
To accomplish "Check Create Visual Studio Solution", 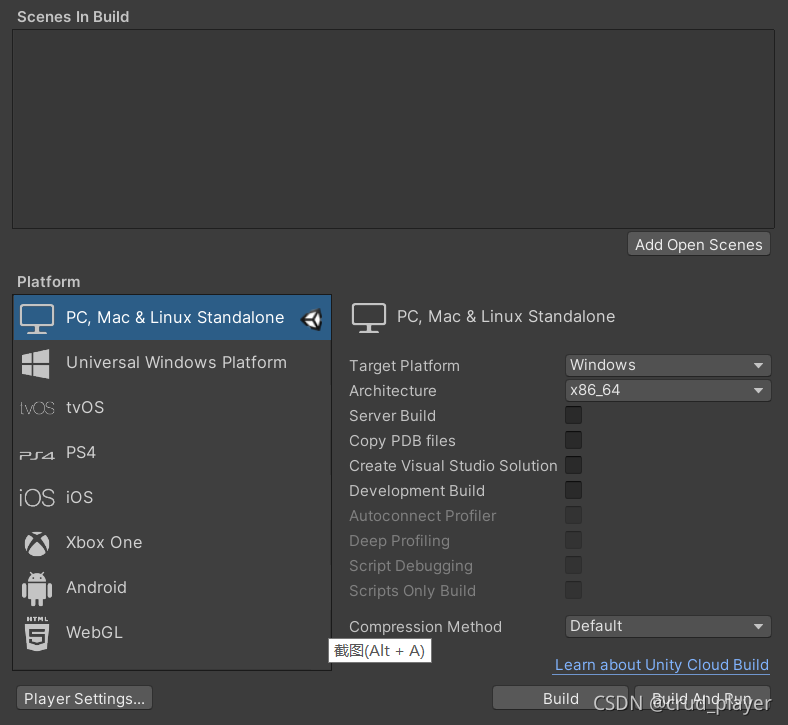I will tap(573, 465).
